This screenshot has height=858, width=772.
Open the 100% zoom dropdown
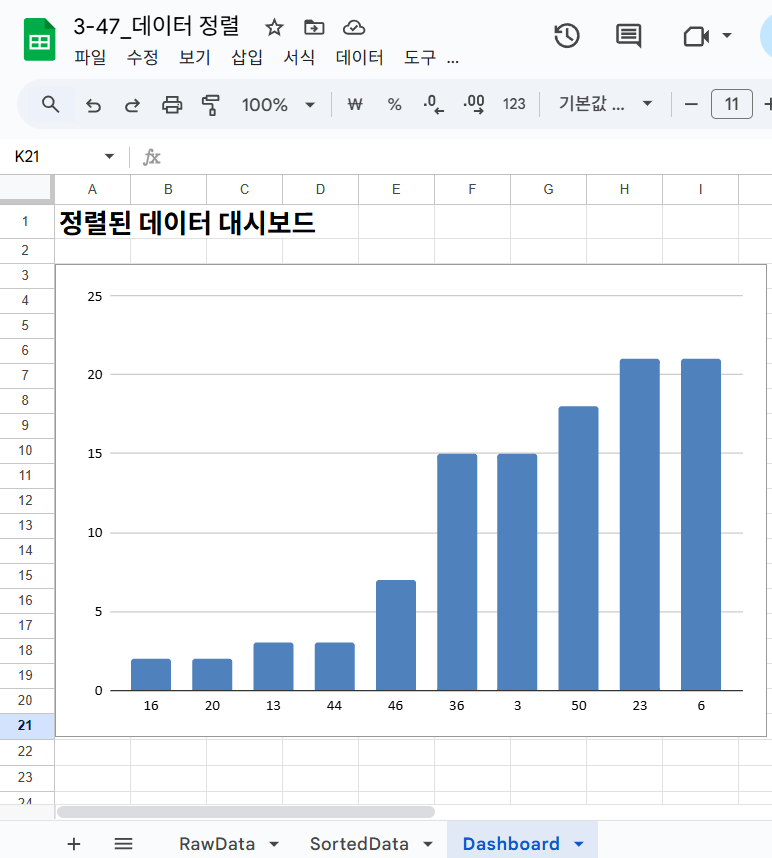tap(278, 105)
